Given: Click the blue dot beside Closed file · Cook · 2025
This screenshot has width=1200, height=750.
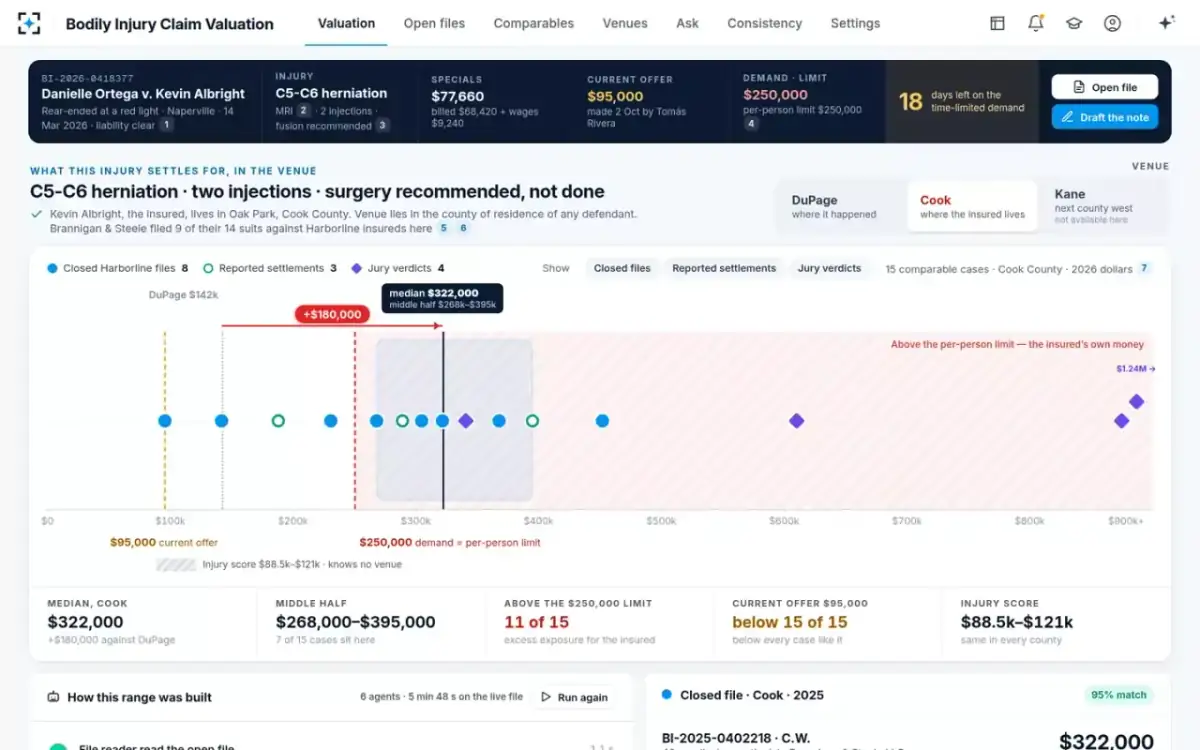Looking at the screenshot, I should click(667, 695).
